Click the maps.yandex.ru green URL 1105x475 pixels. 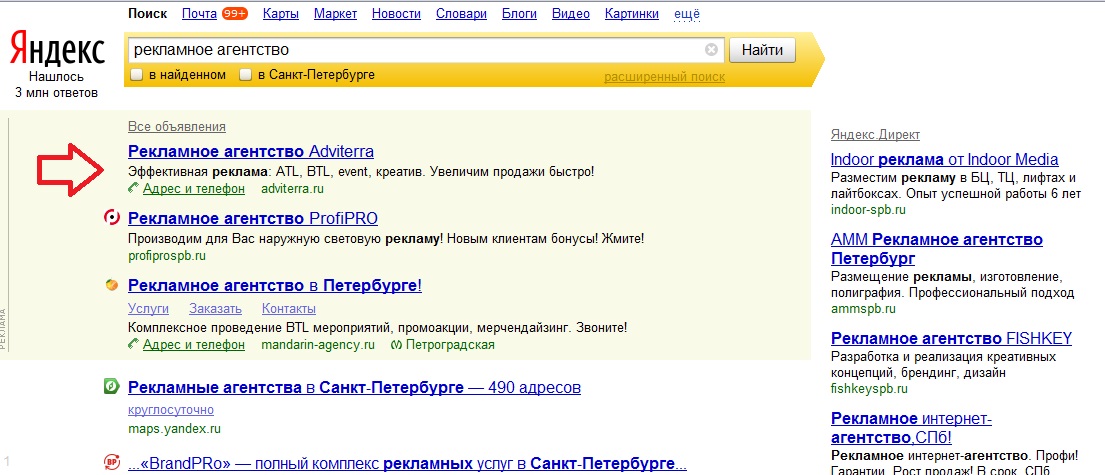(175, 428)
